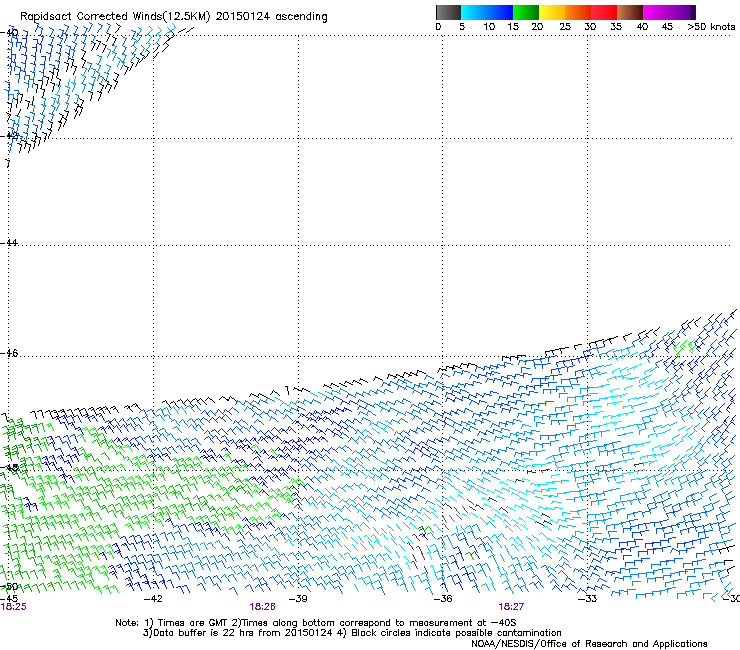Click legend tick label '15'
Screen dimensions: 740x650
click(513, 26)
